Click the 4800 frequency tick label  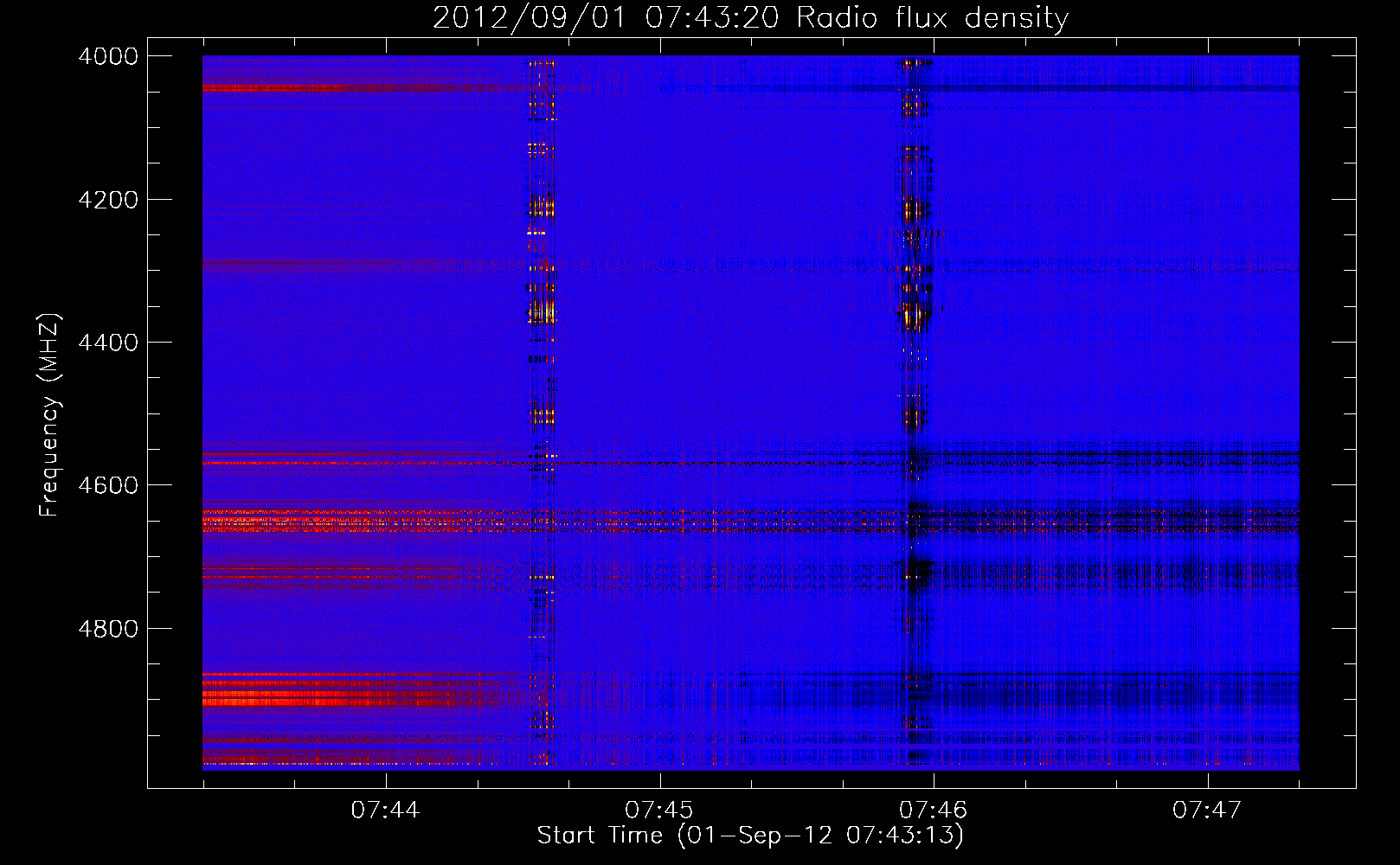point(108,629)
